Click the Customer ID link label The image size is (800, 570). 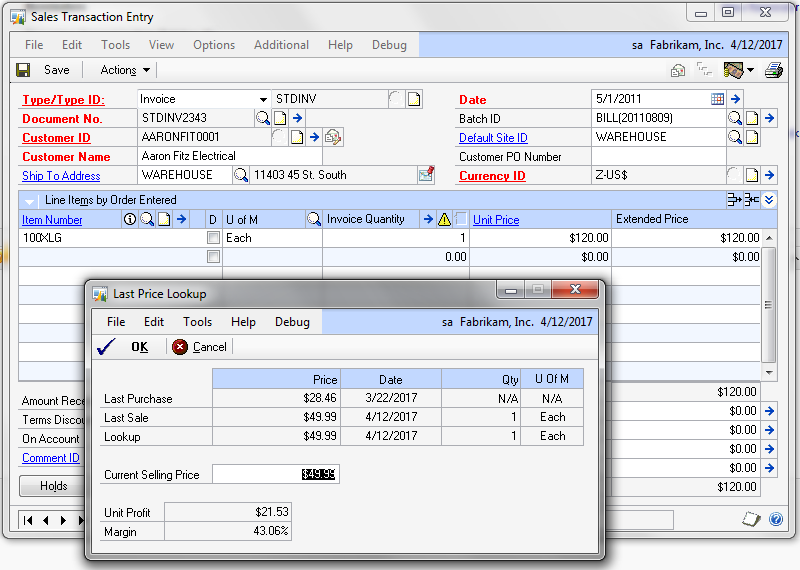pos(56,138)
